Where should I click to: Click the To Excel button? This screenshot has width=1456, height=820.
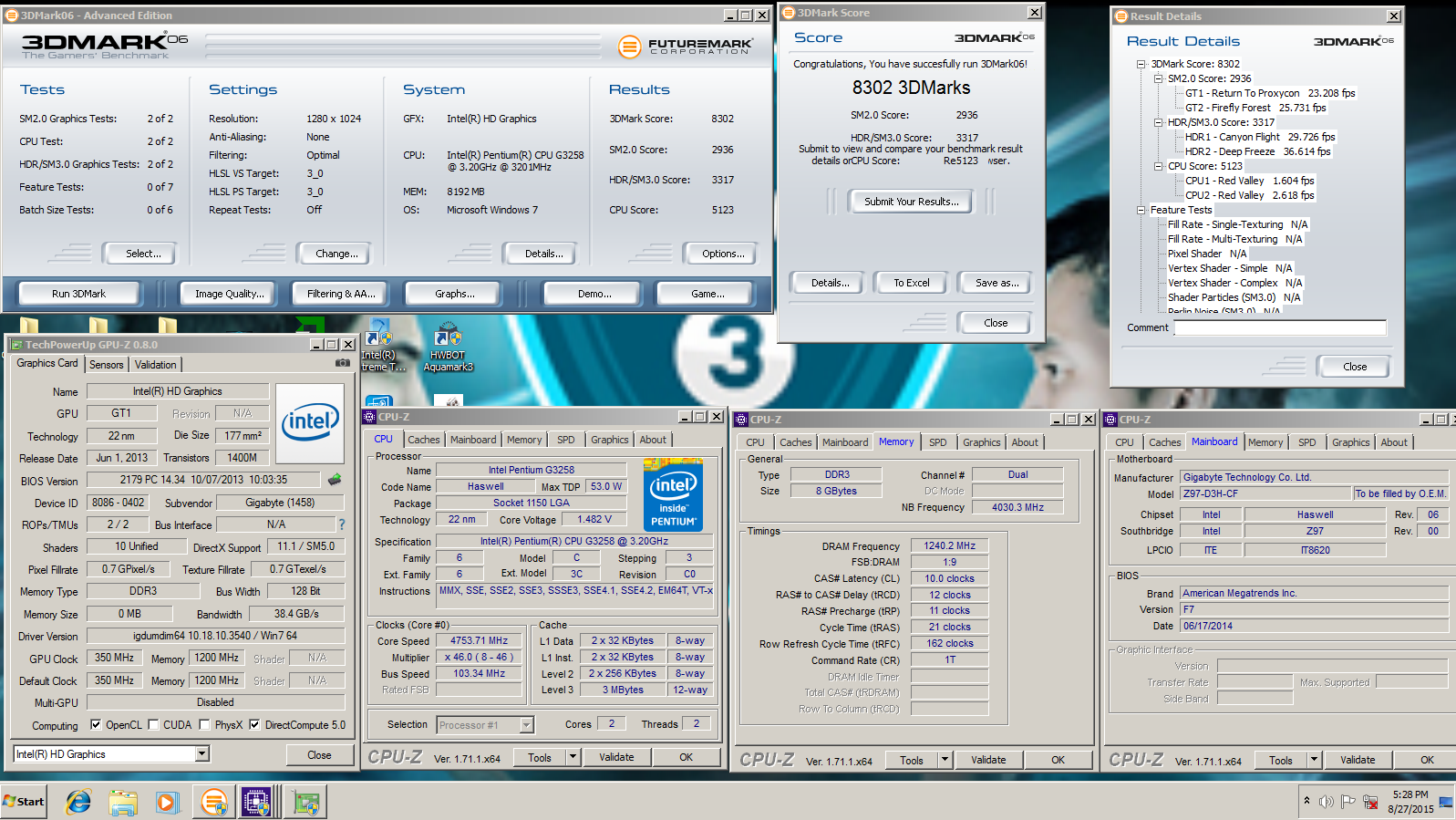912,283
